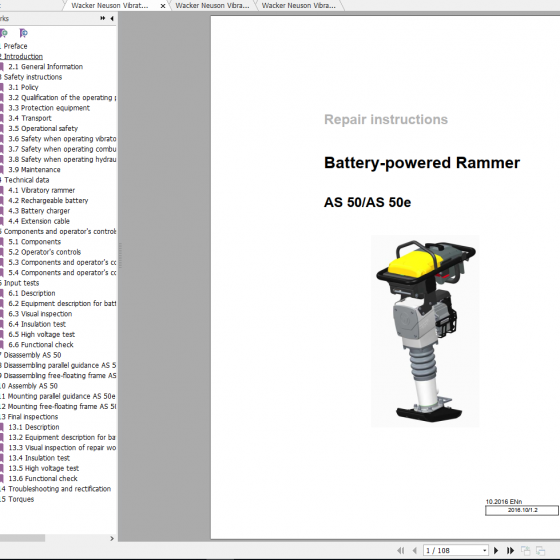Select the first Wacker Neuson Vibrat... tab

click(109, 5)
